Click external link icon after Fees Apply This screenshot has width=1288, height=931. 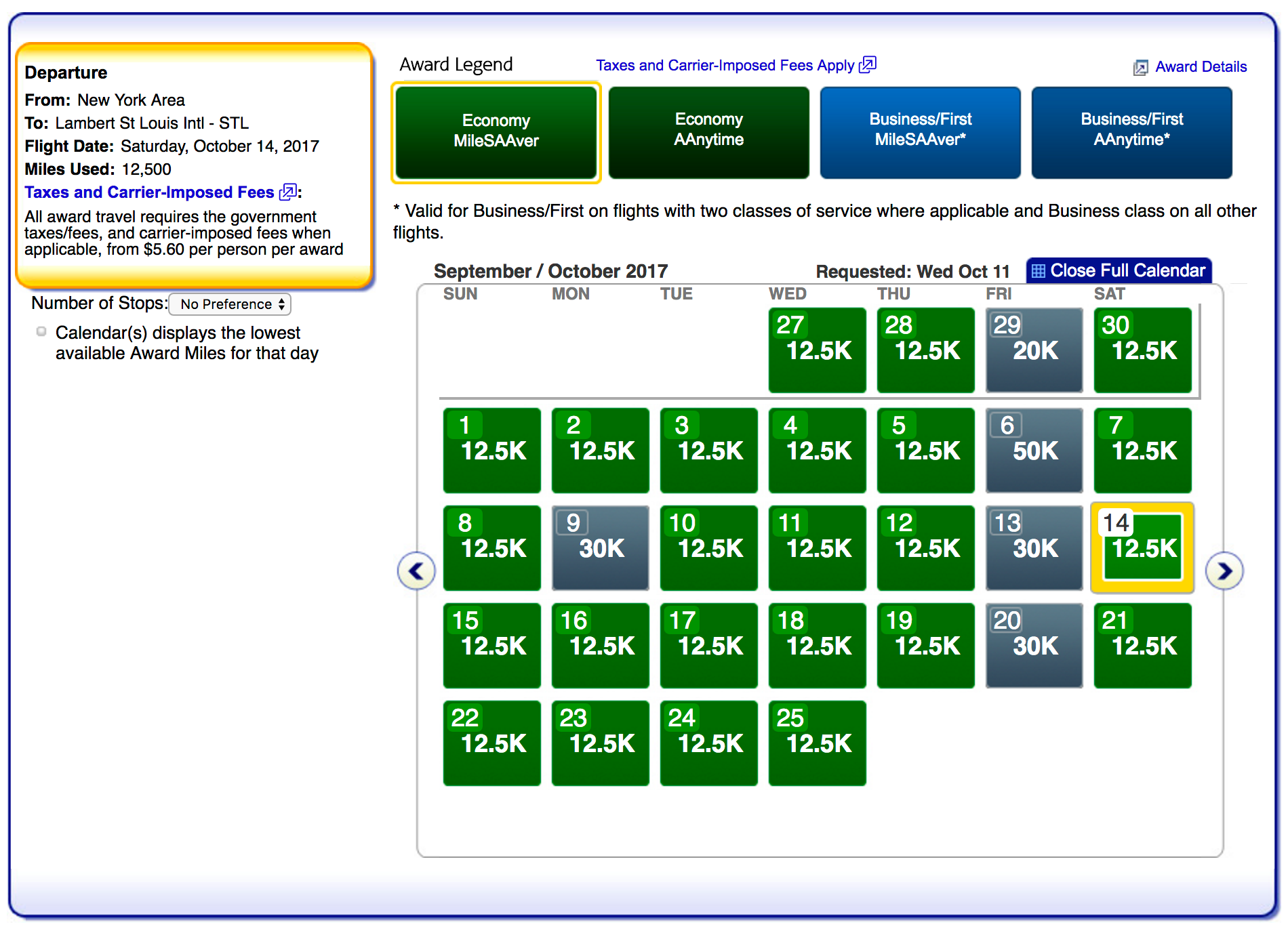[x=868, y=65]
